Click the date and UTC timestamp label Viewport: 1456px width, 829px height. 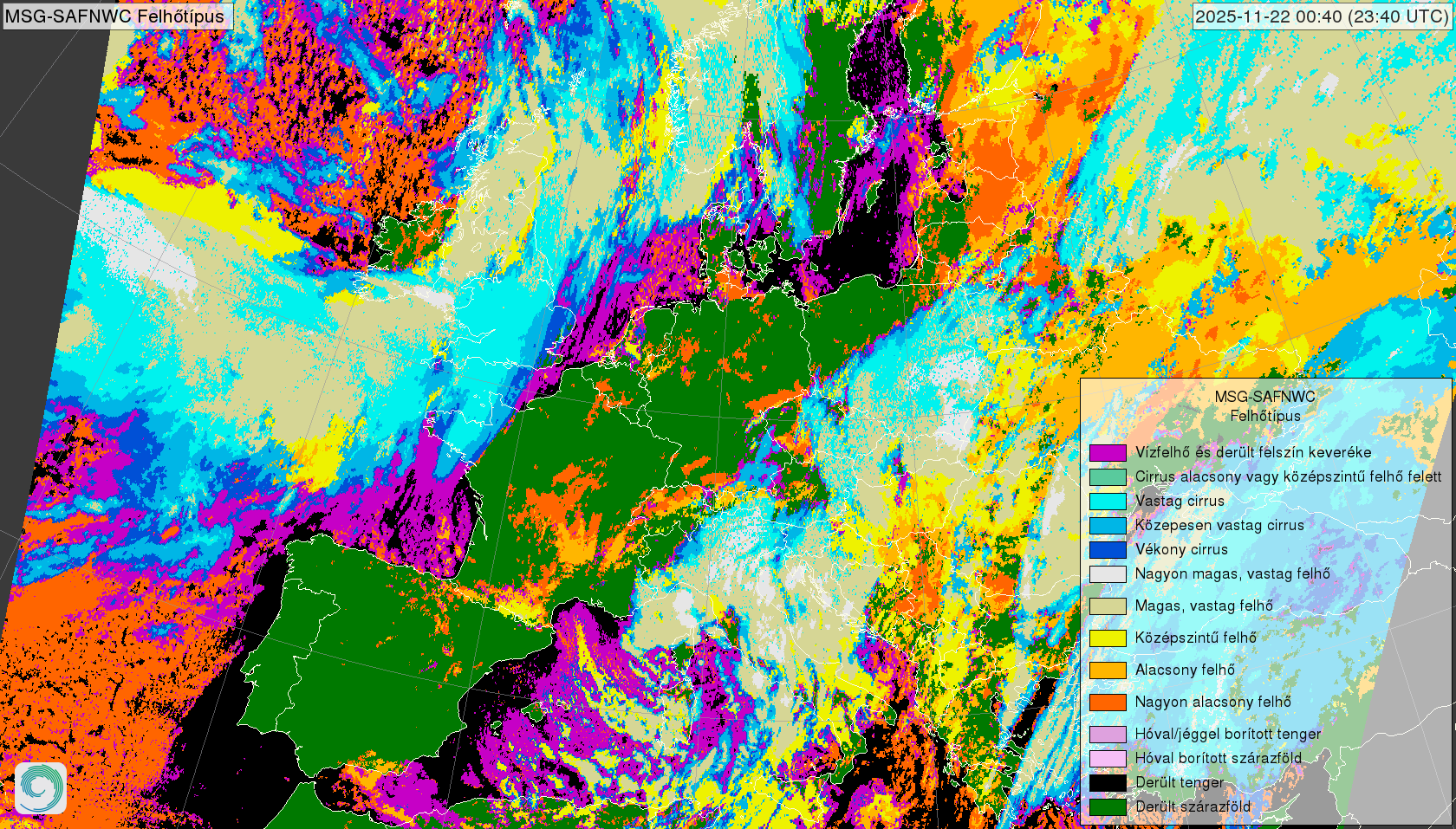1322,16
